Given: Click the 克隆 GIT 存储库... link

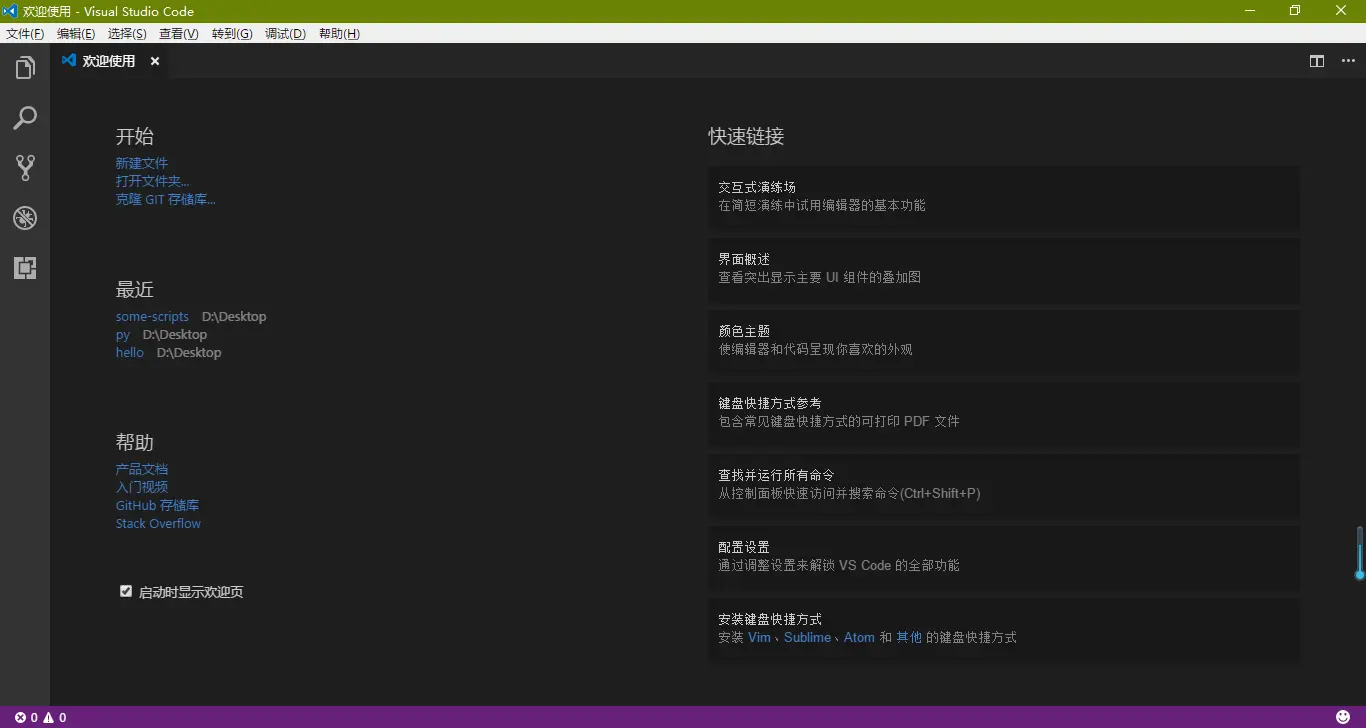Looking at the screenshot, I should click(x=165, y=199).
